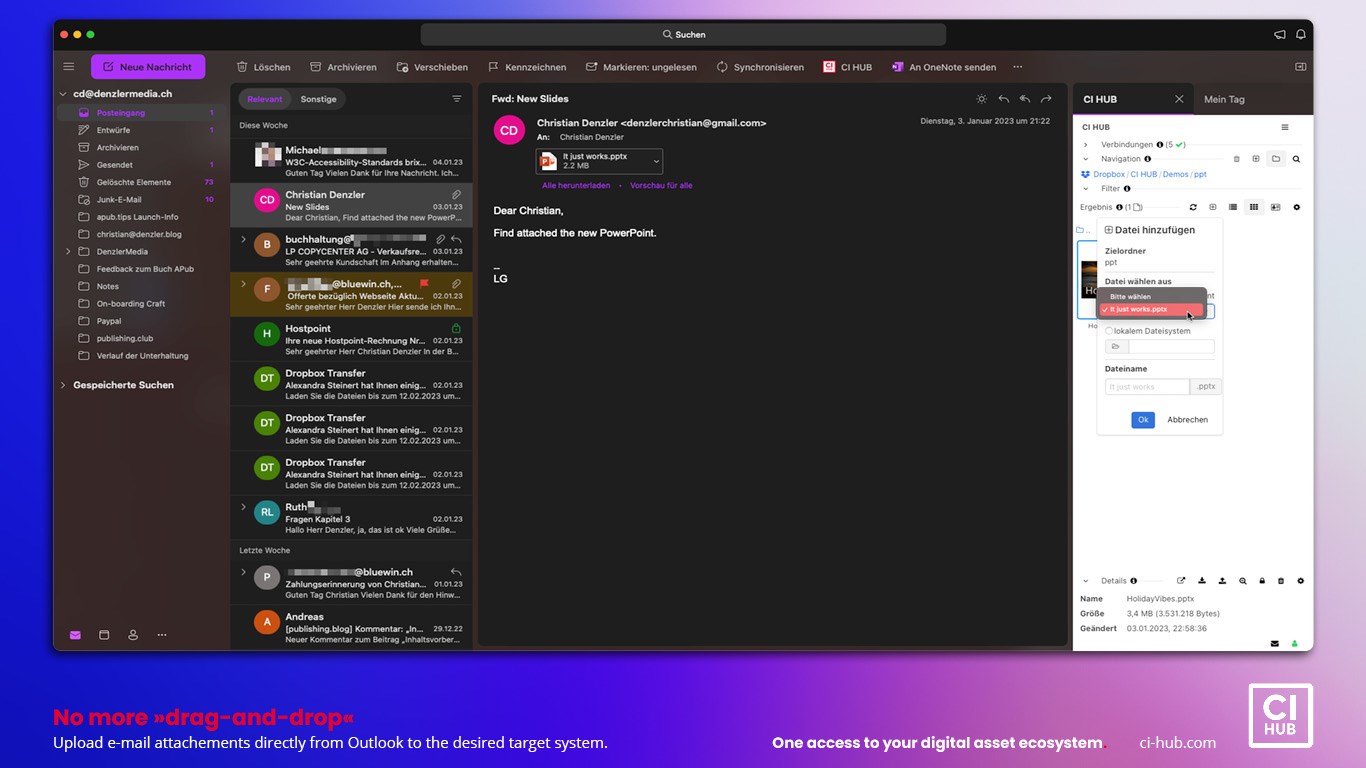Image resolution: width=1366 pixels, height=768 pixels.
Task: Refresh the Ergebnis results list
Action: 1193,207
